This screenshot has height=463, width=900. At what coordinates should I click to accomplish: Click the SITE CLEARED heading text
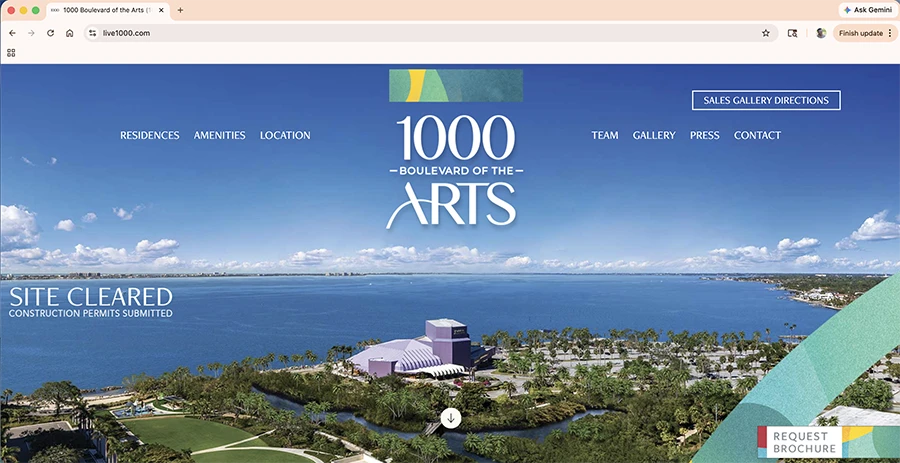click(91, 297)
